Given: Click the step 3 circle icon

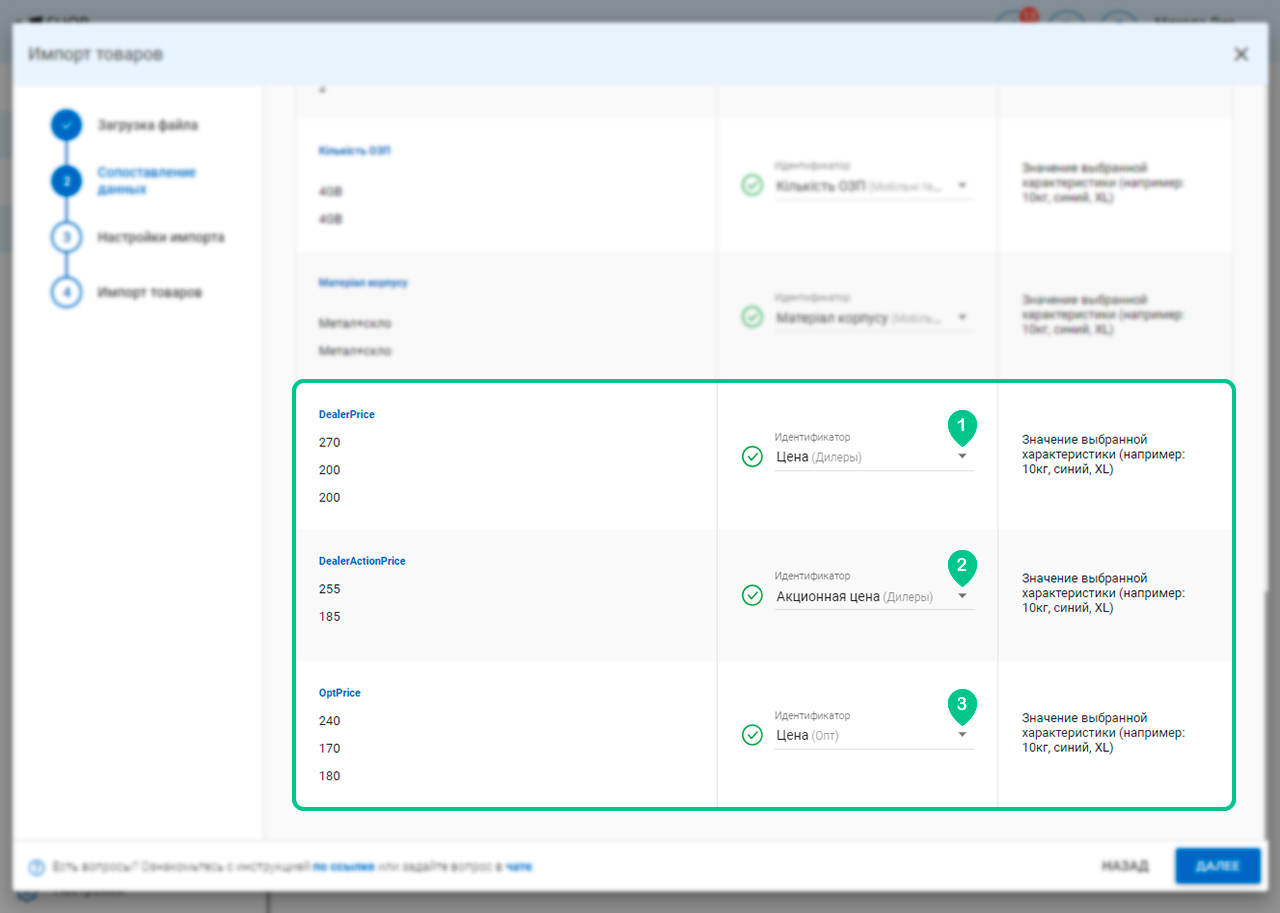Looking at the screenshot, I should tap(66, 237).
